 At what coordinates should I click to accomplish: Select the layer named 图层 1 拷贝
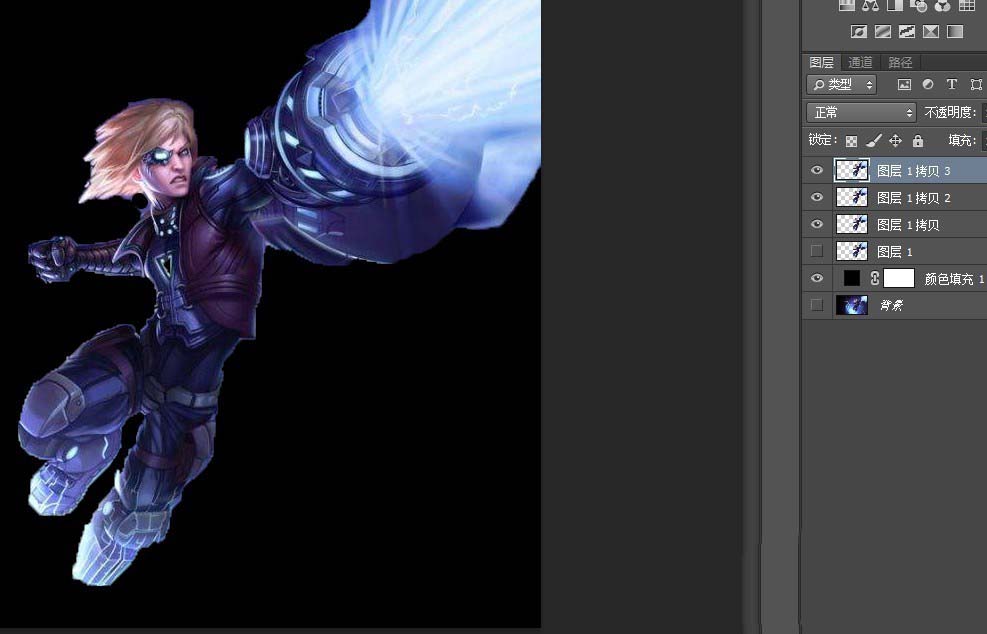click(x=908, y=225)
